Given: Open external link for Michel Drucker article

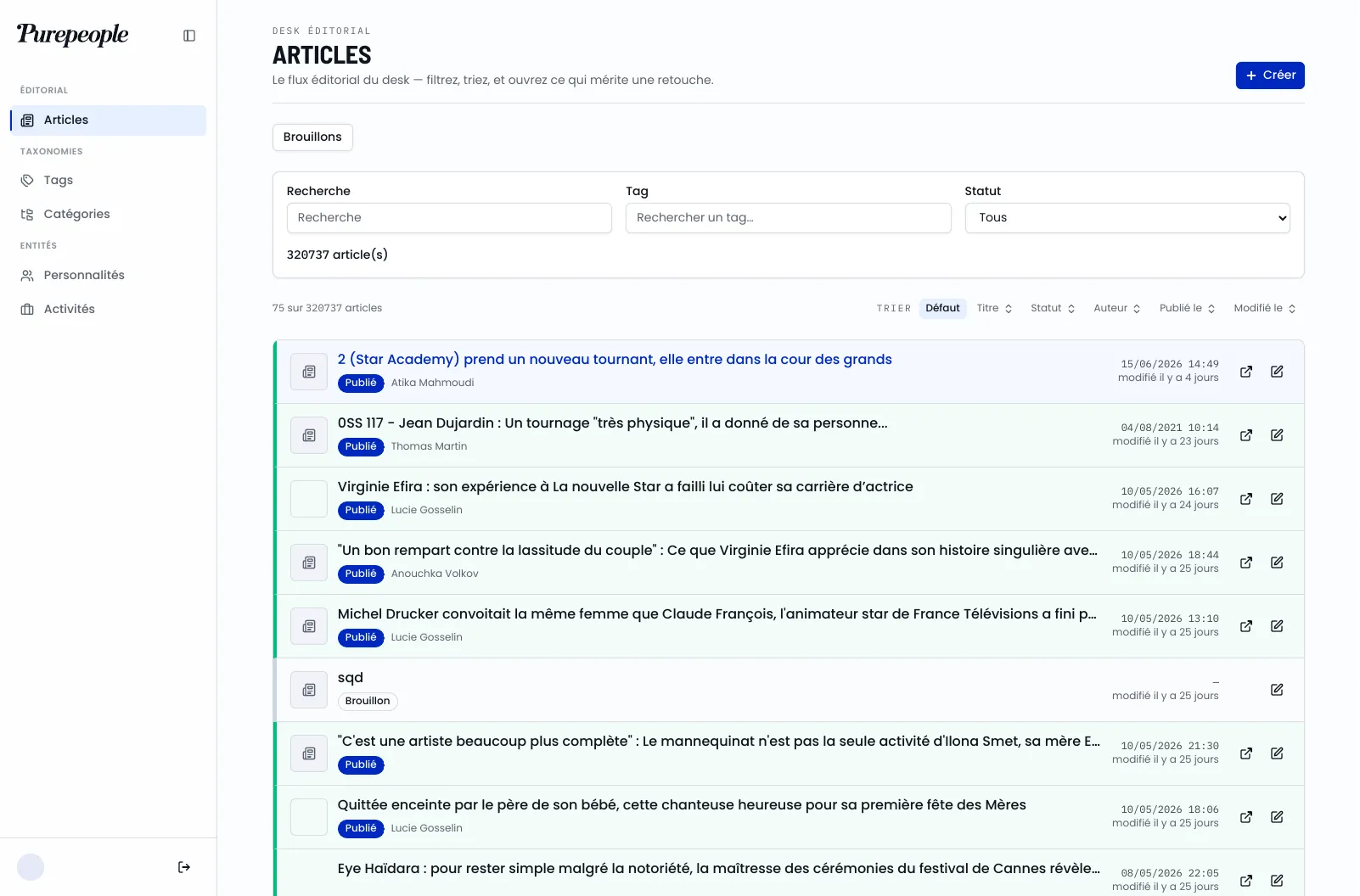Looking at the screenshot, I should point(1246,626).
